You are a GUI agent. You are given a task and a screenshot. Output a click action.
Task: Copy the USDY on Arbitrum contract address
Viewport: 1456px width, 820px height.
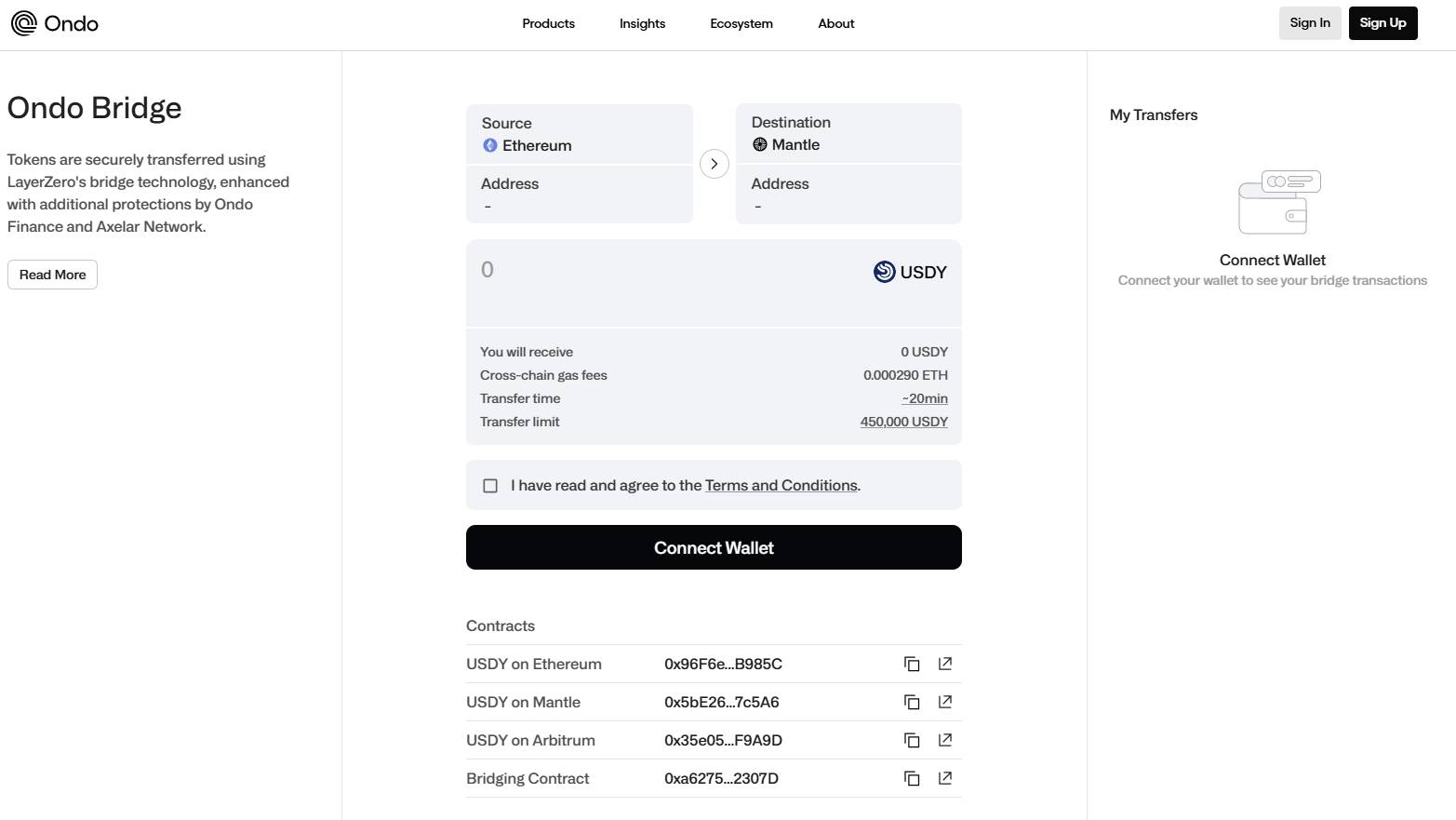[912, 740]
